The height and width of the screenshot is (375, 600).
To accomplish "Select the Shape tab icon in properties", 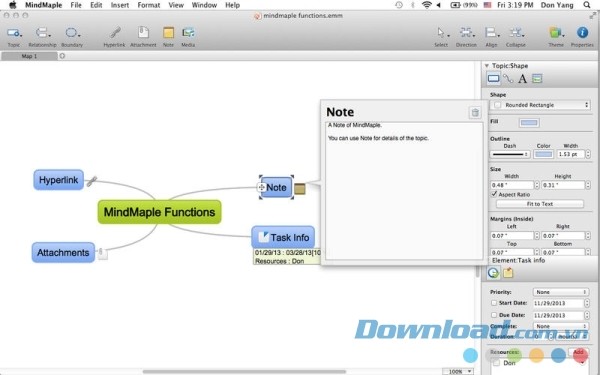I will pos(493,79).
